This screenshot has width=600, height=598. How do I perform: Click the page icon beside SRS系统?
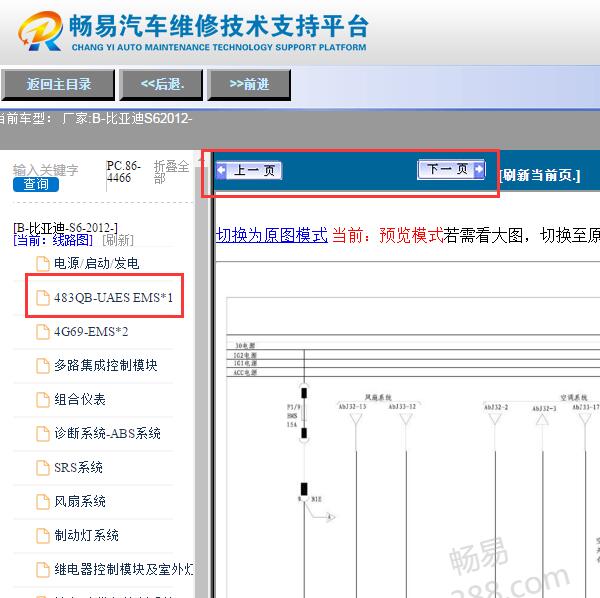point(42,468)
